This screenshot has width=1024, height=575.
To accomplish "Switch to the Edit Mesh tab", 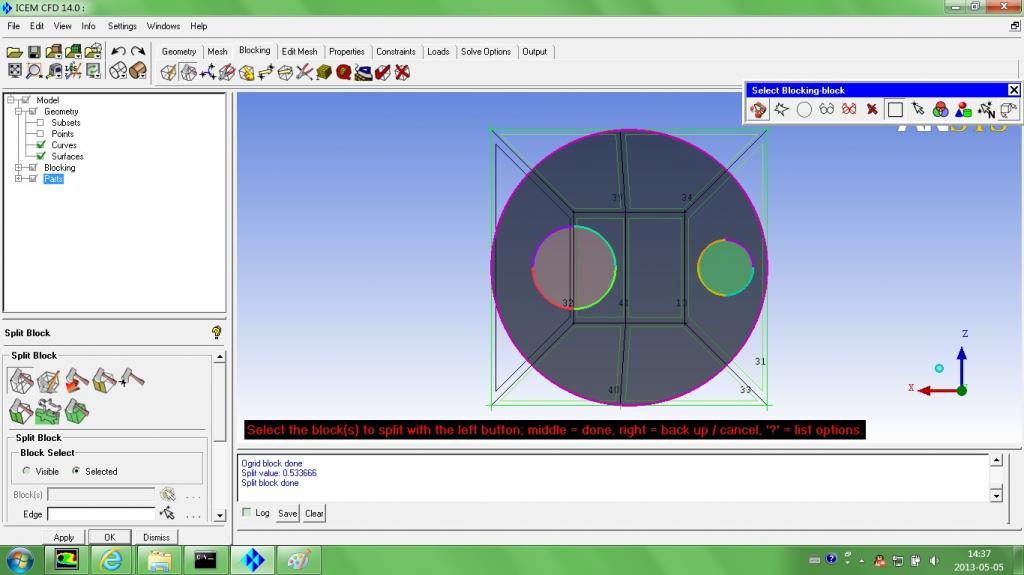I will pos(299,52).
